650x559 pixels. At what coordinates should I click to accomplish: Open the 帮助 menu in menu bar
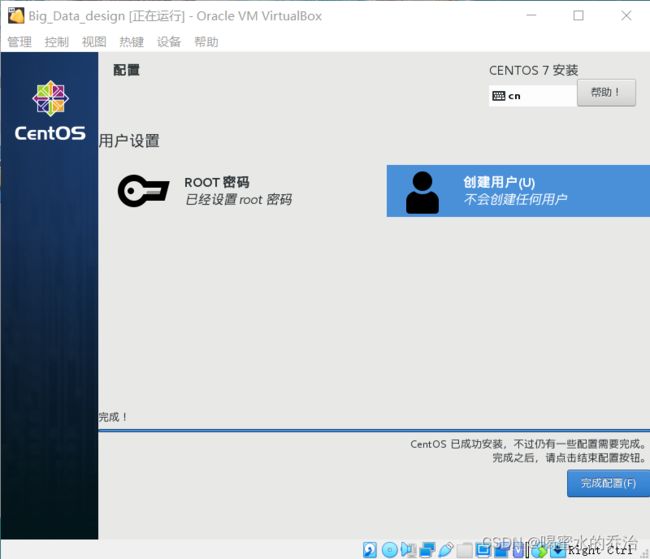pyautogui.click(x=206, y=41)
